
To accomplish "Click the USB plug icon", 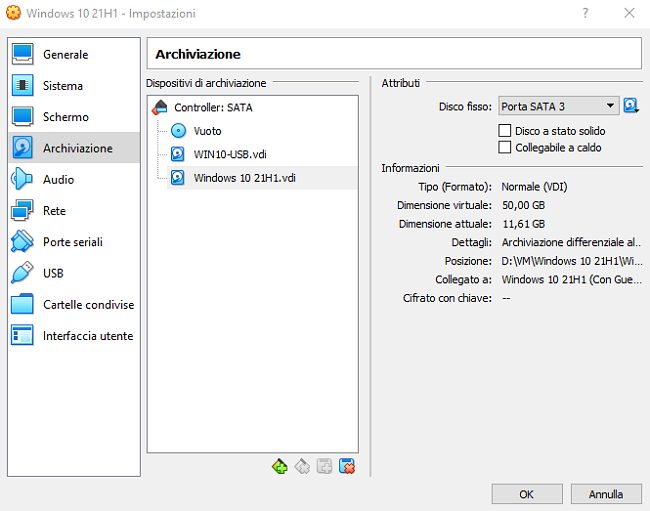I will coord(22,273).
